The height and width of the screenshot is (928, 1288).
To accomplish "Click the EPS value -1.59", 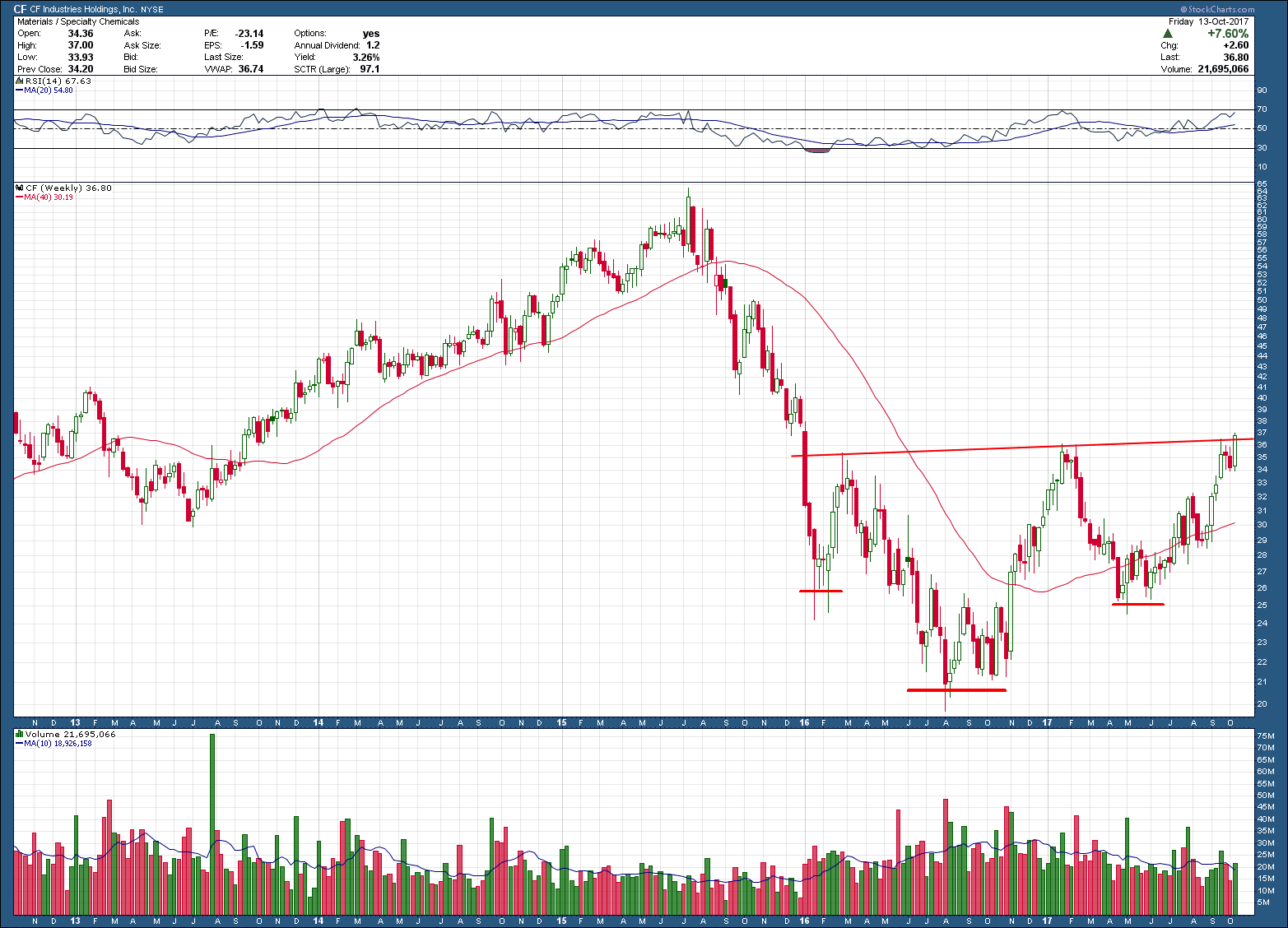I will [252, 45].
